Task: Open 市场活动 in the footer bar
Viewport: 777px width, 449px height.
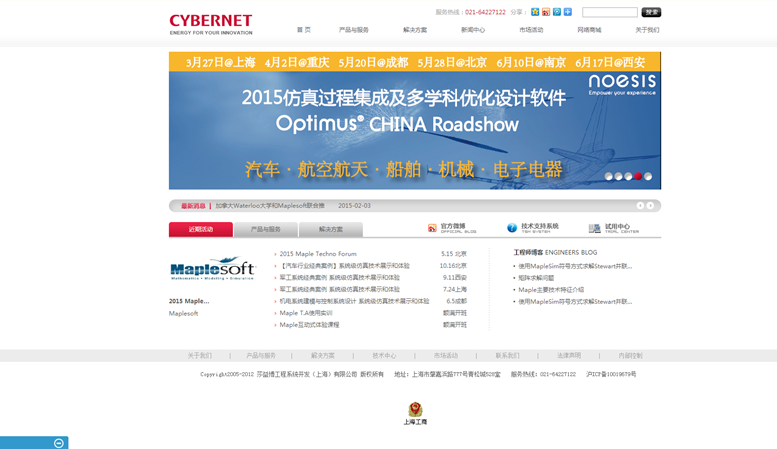Action: click(x=446, y=356)
